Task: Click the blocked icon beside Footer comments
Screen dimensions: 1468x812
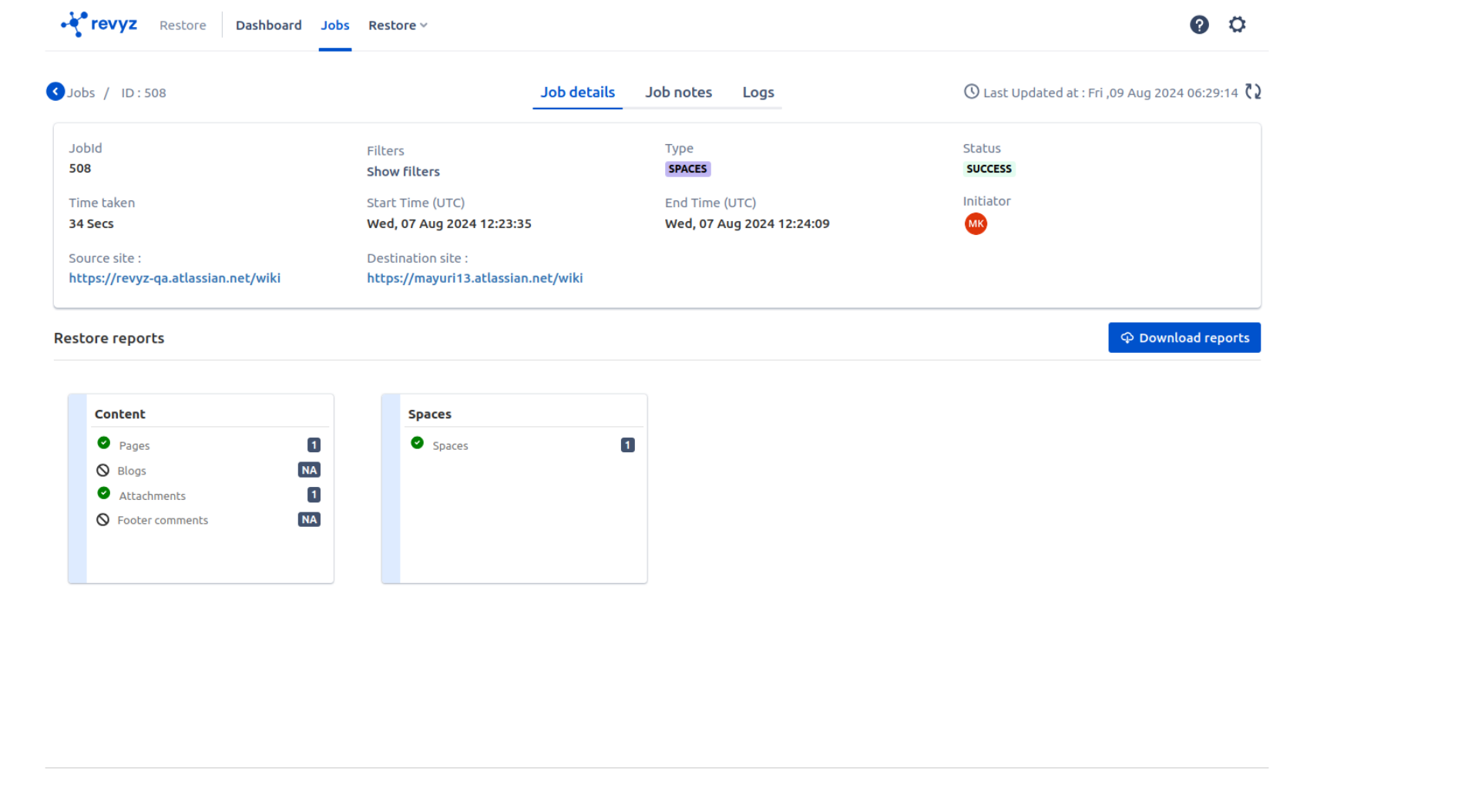Action: click(103, 520)
